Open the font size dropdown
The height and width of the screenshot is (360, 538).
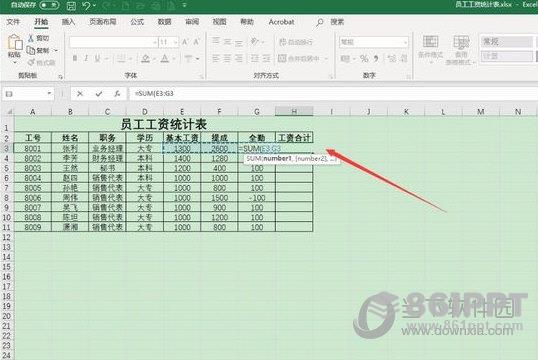(x=176, y=42)
